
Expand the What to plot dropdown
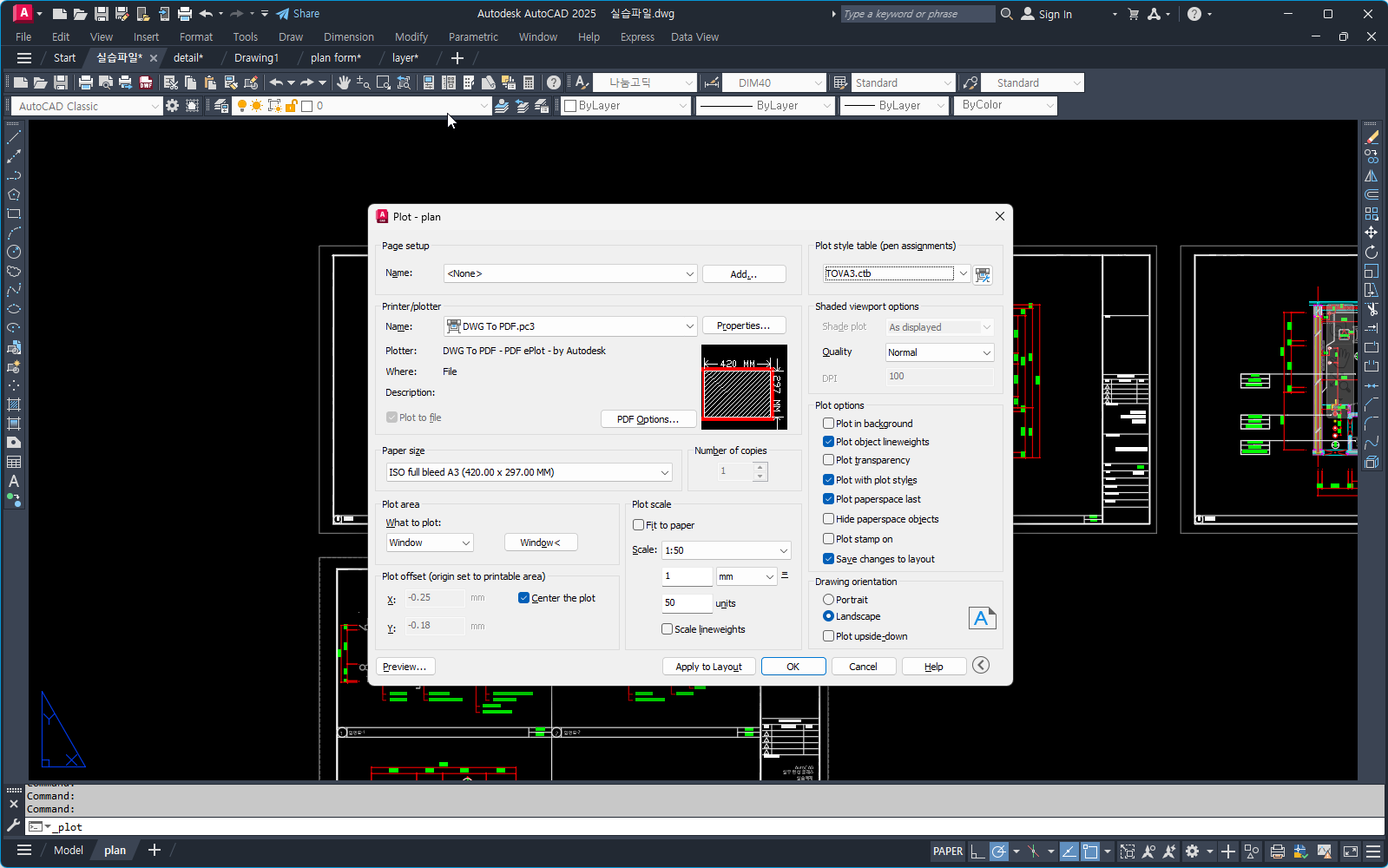click(x=430, y=542)
